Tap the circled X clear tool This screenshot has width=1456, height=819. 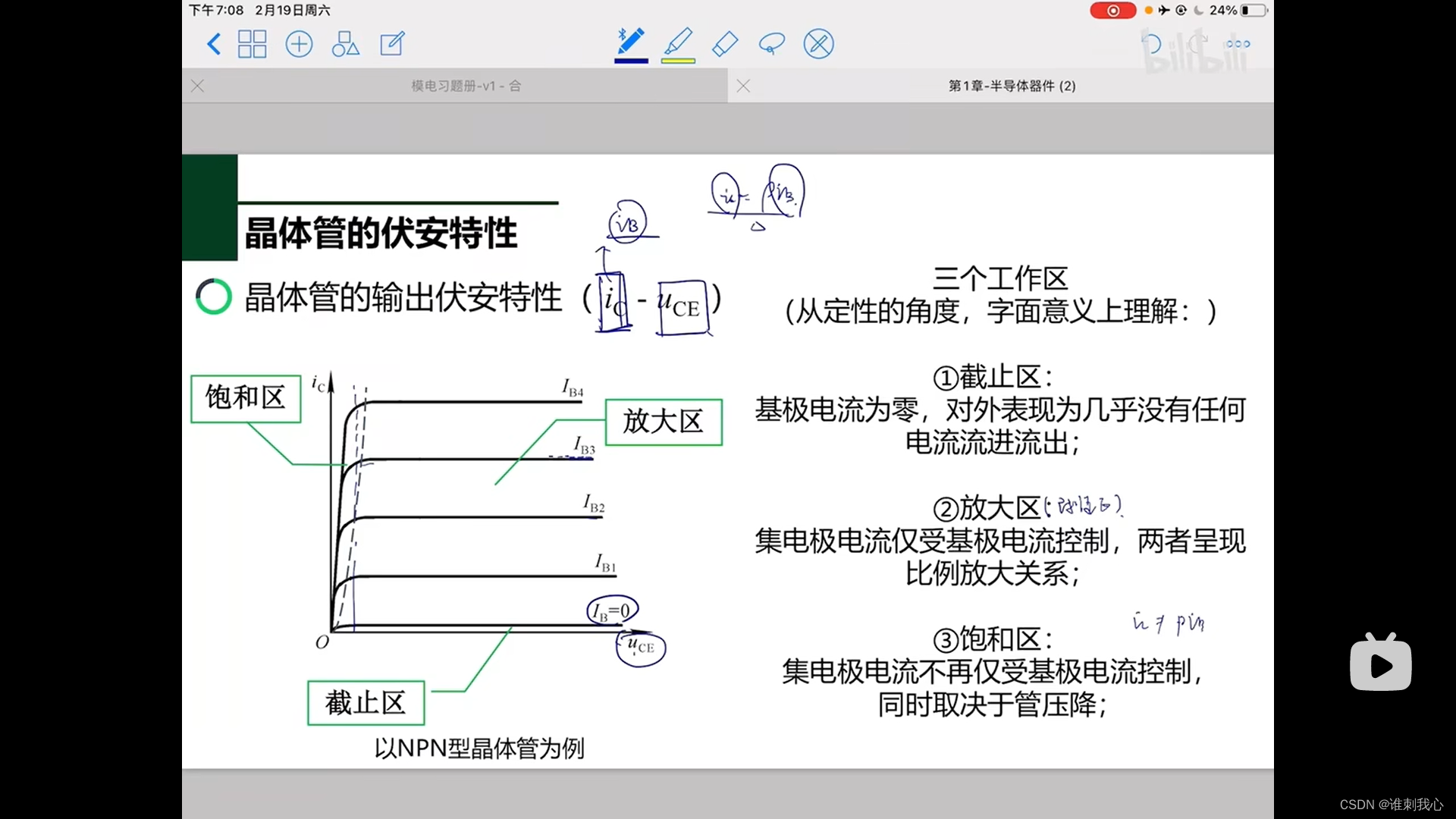(818, 44)
